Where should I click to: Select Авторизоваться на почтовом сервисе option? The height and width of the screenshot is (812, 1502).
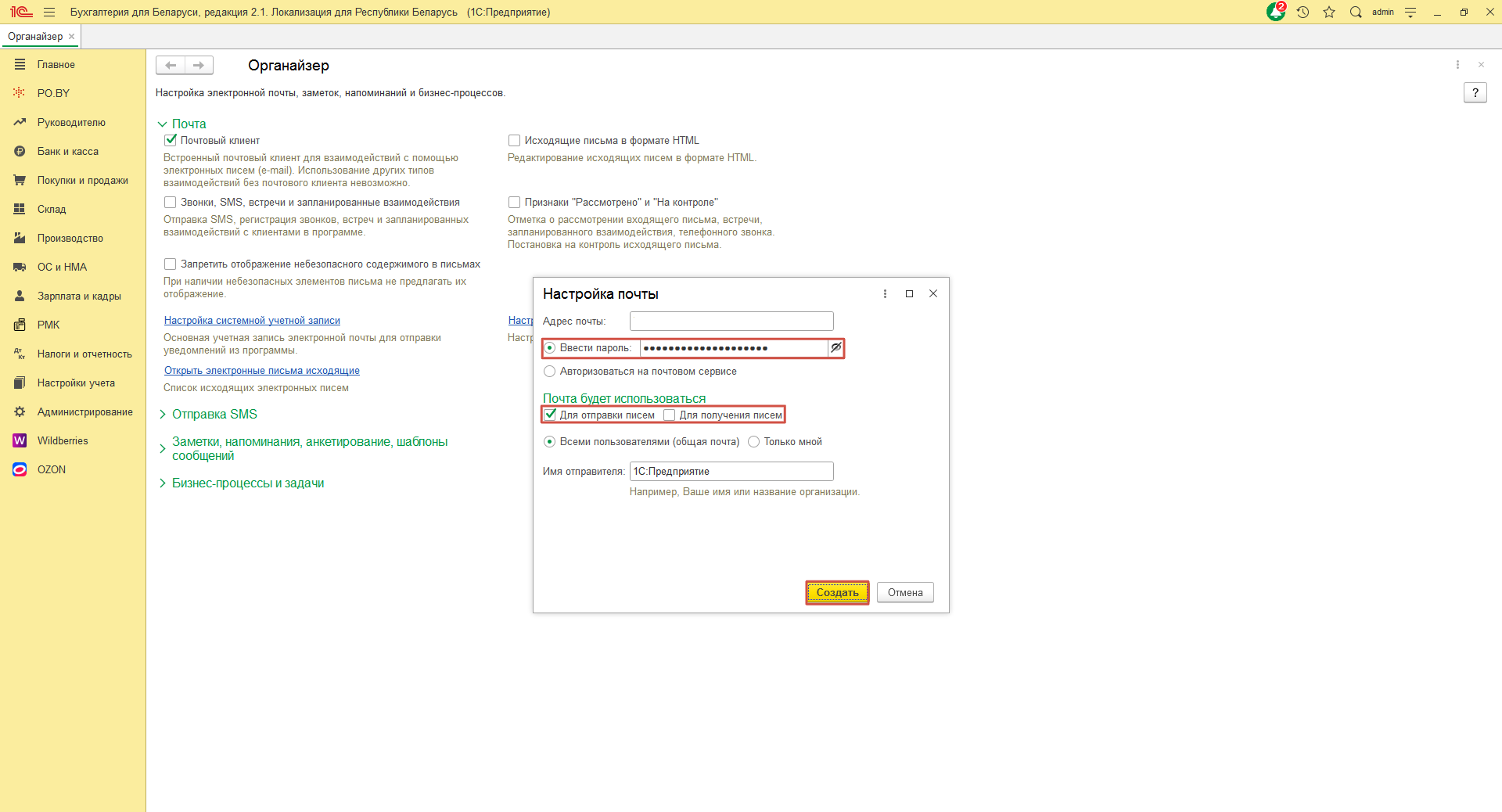click(x=550, y=372)
